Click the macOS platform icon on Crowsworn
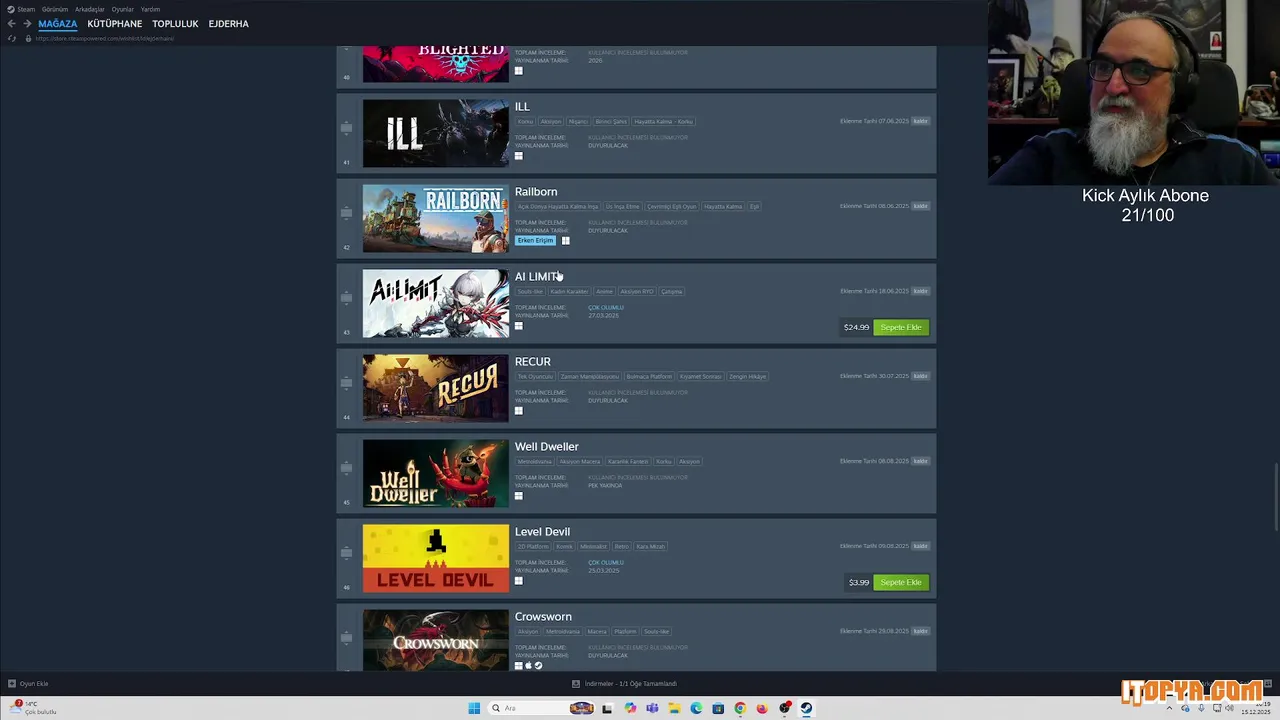 pos(529,666)
